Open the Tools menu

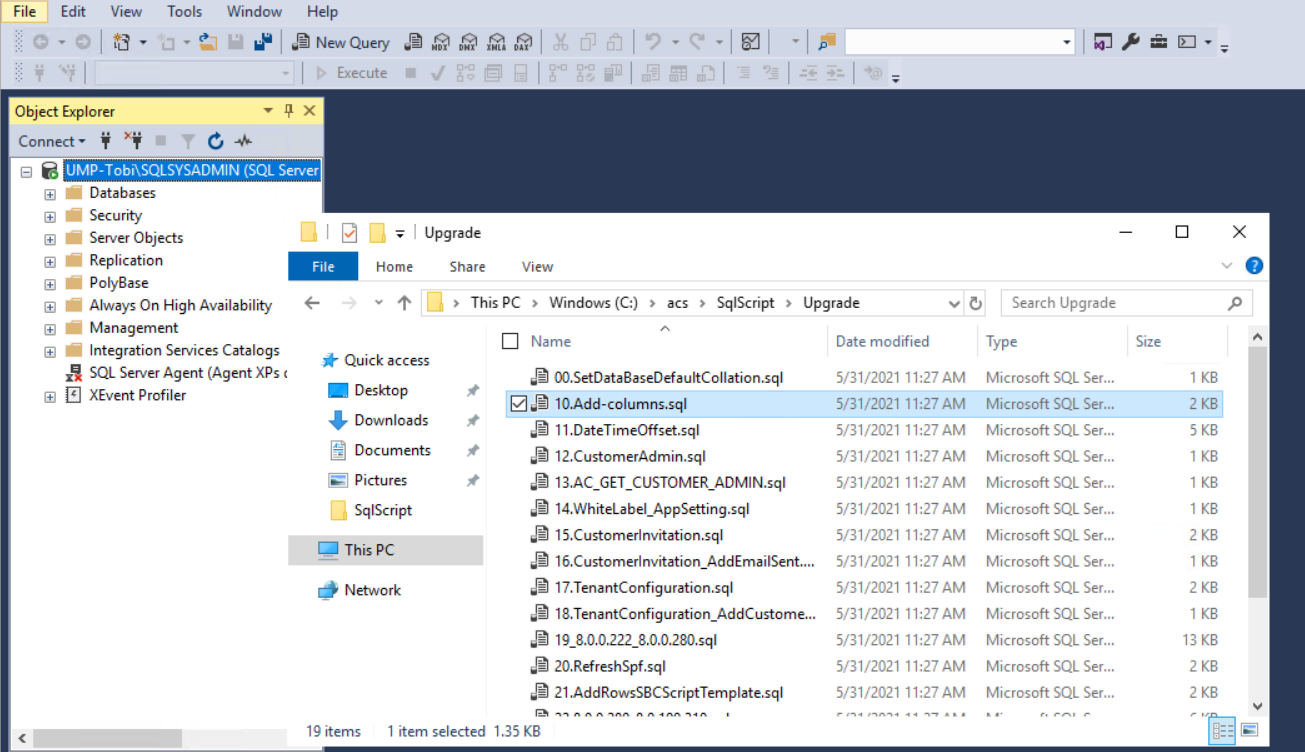[x=184, y=12]
